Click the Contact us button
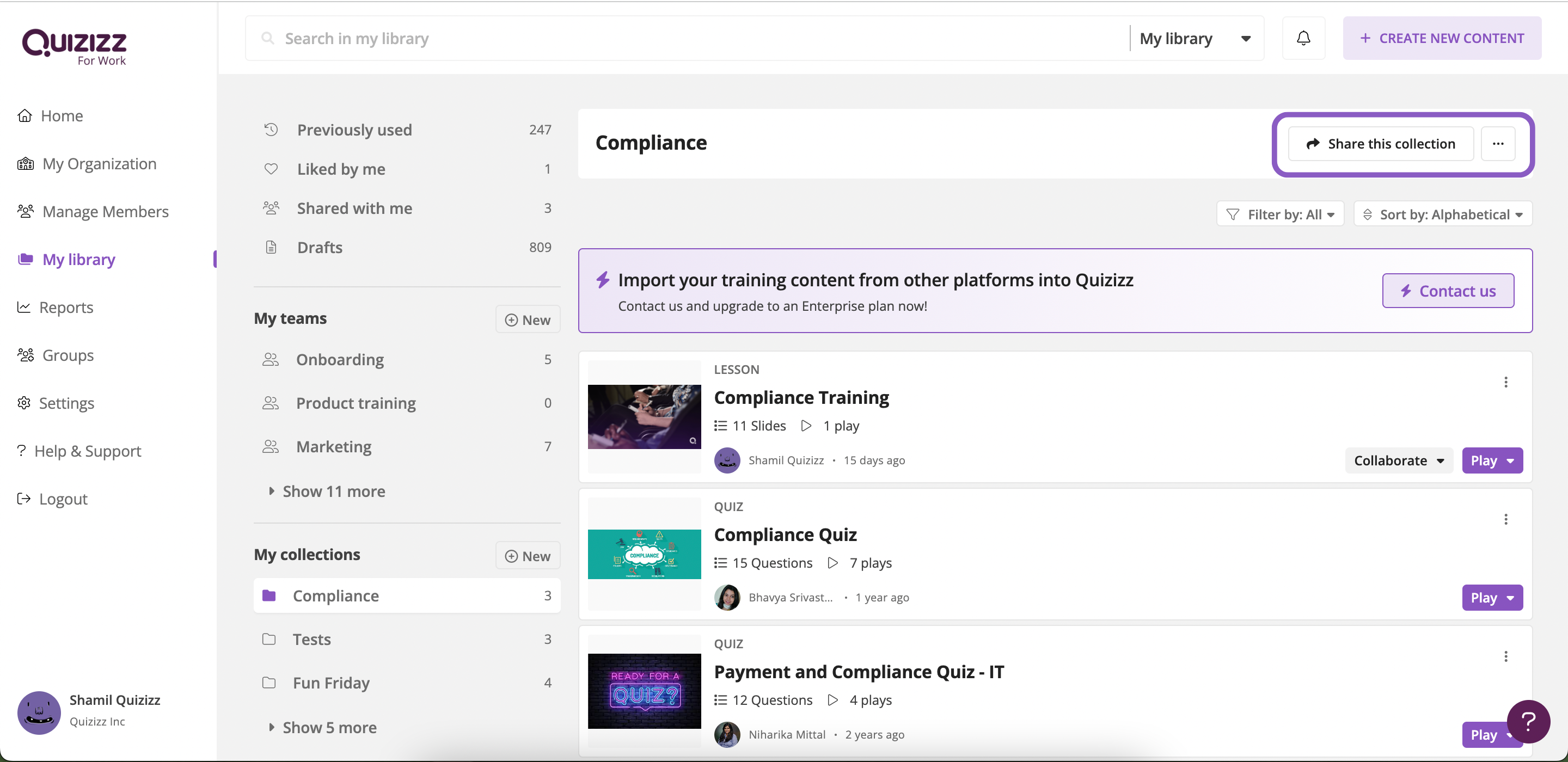This screenshot has width=1568, height=762. 1448,291
